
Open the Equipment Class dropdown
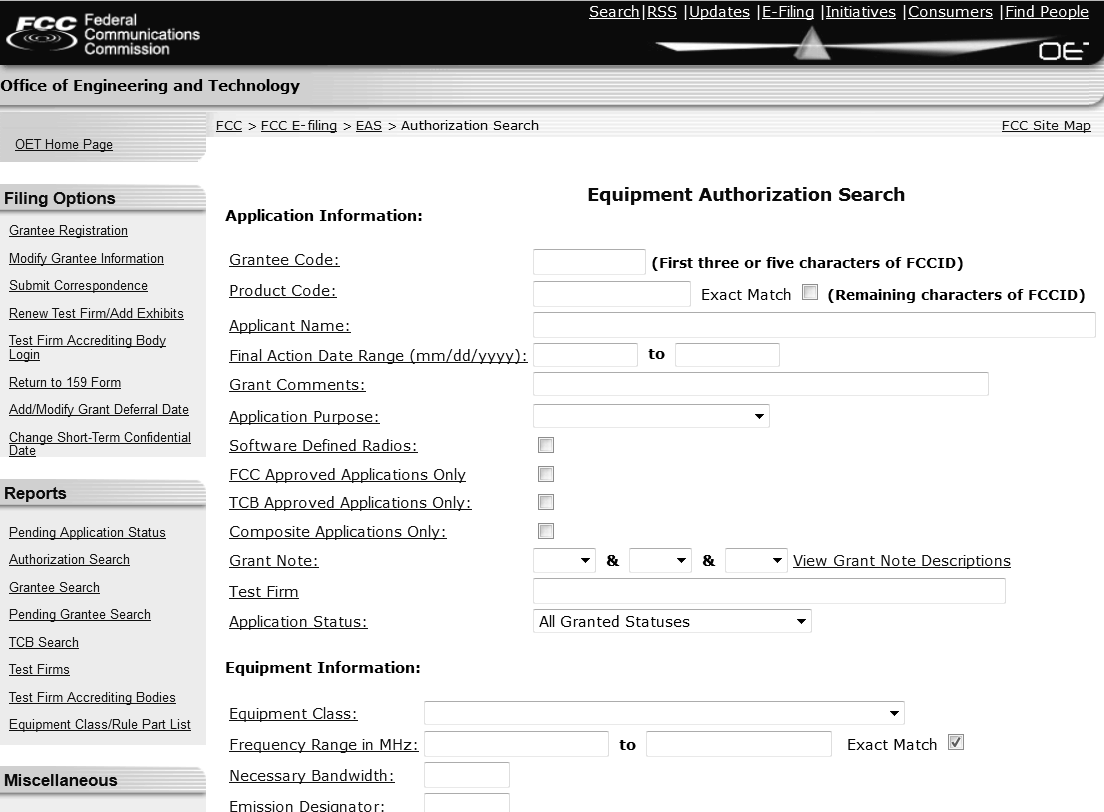coord(664,713)
